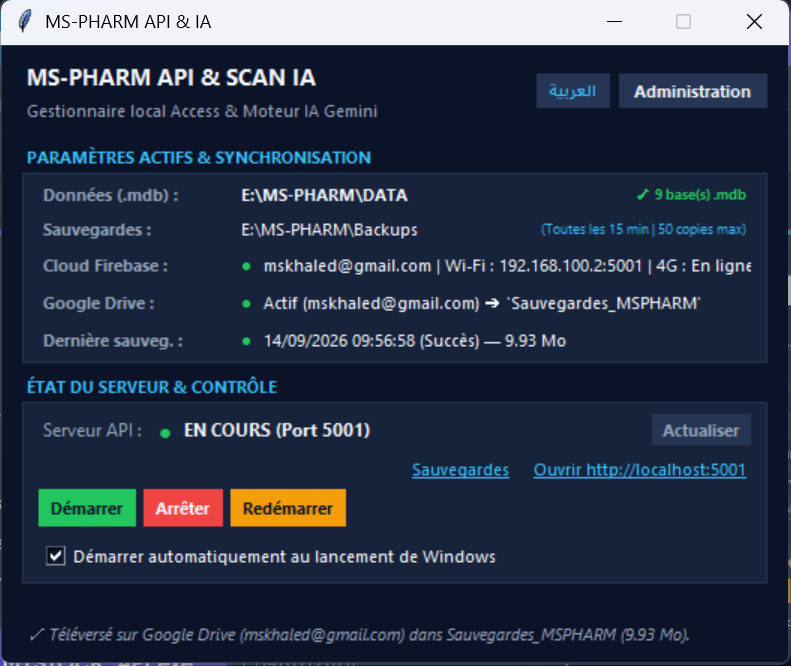Screen dimensions: 791x666
Task: Click the 'PARAMÈTRES ACTIFS & SYNCHRONISATION' heading
Action: [199, 157]
